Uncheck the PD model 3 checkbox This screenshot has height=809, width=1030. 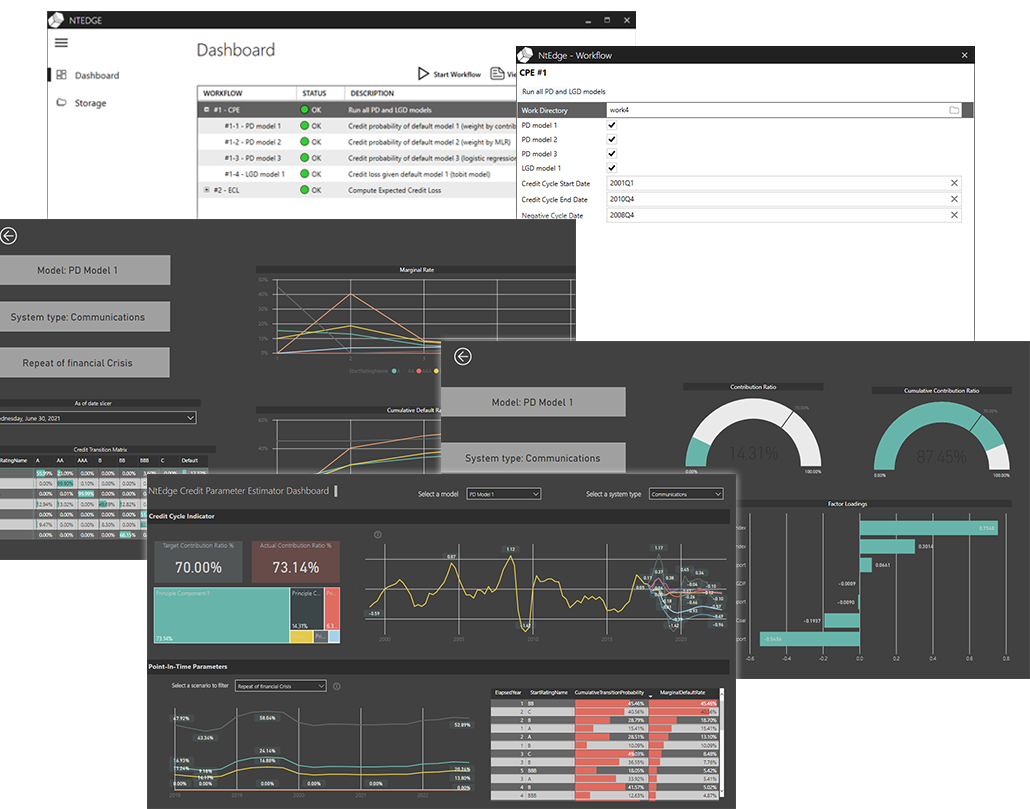pyautogui.click(x=612, y=154)
